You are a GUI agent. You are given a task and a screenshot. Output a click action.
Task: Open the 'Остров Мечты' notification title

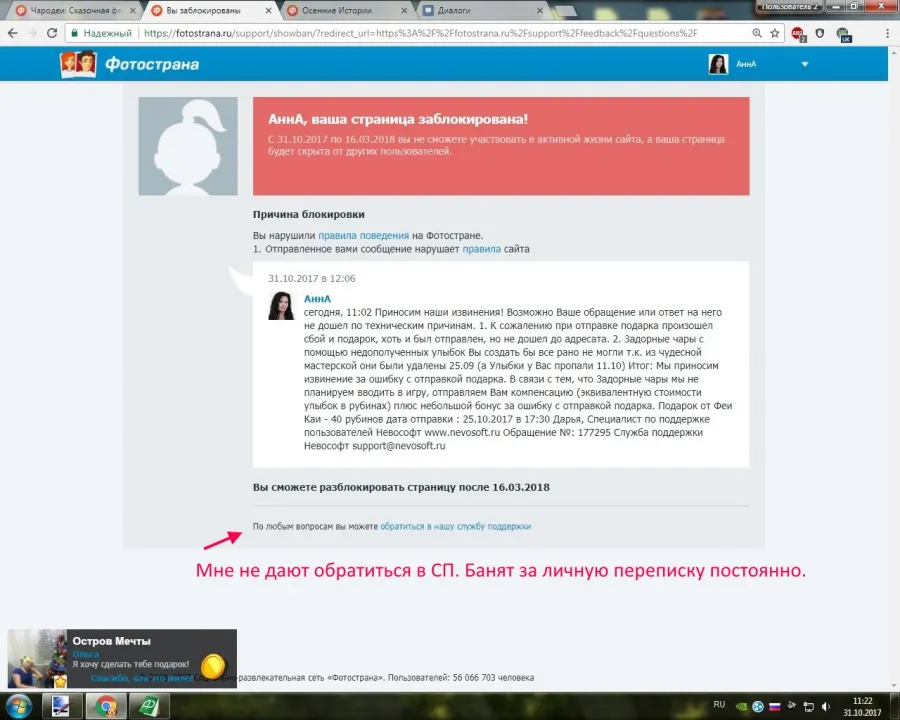tap(111, 641)
